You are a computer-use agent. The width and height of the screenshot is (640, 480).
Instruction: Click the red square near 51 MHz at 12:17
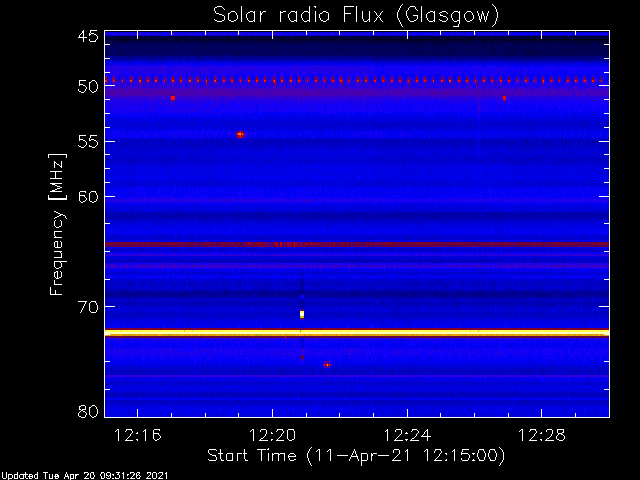click(173, 98)
